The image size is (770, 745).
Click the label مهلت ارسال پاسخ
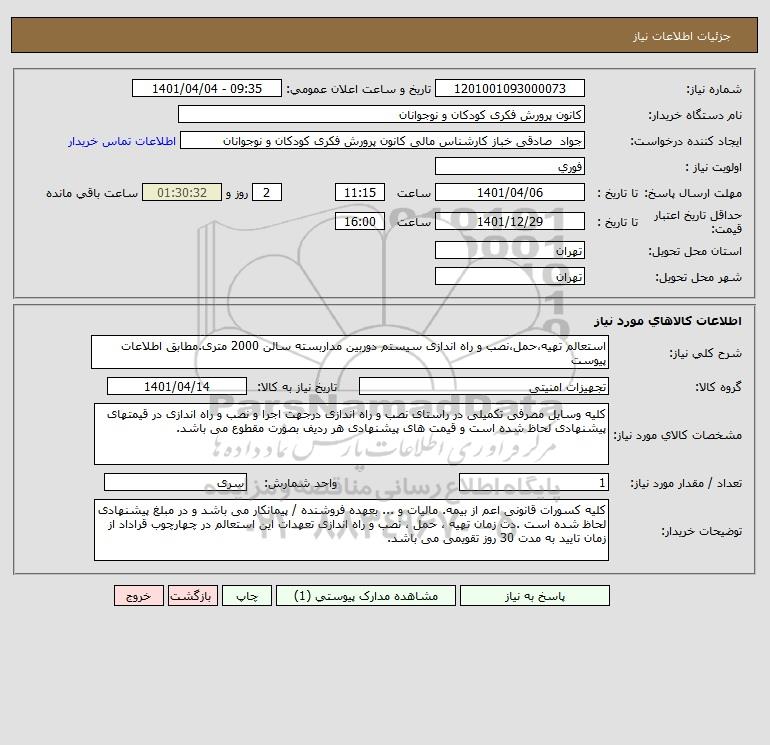click(x=693, y=193)
